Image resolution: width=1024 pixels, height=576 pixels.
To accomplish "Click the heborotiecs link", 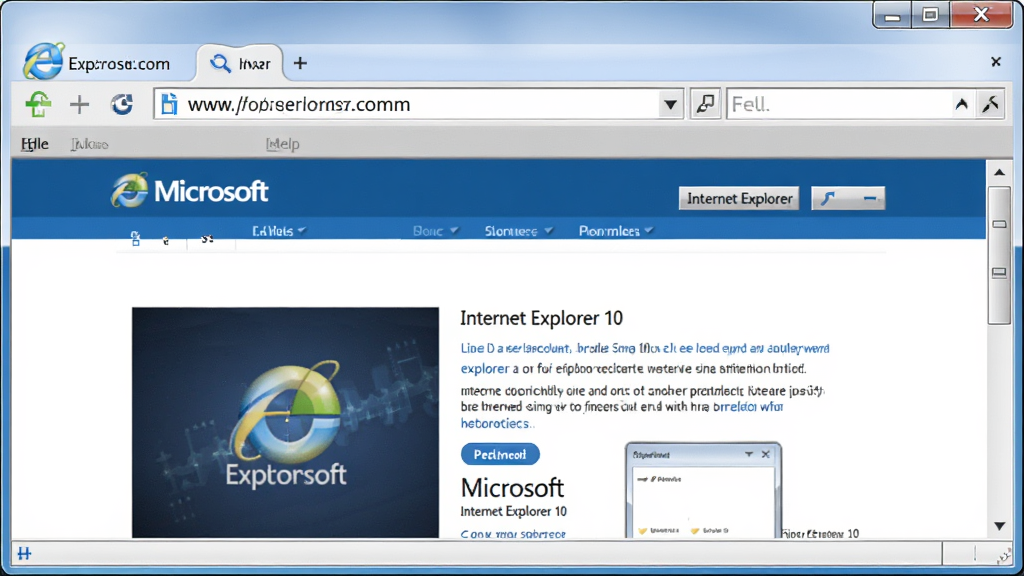I will pyautogui.click(x=496, y=423).
